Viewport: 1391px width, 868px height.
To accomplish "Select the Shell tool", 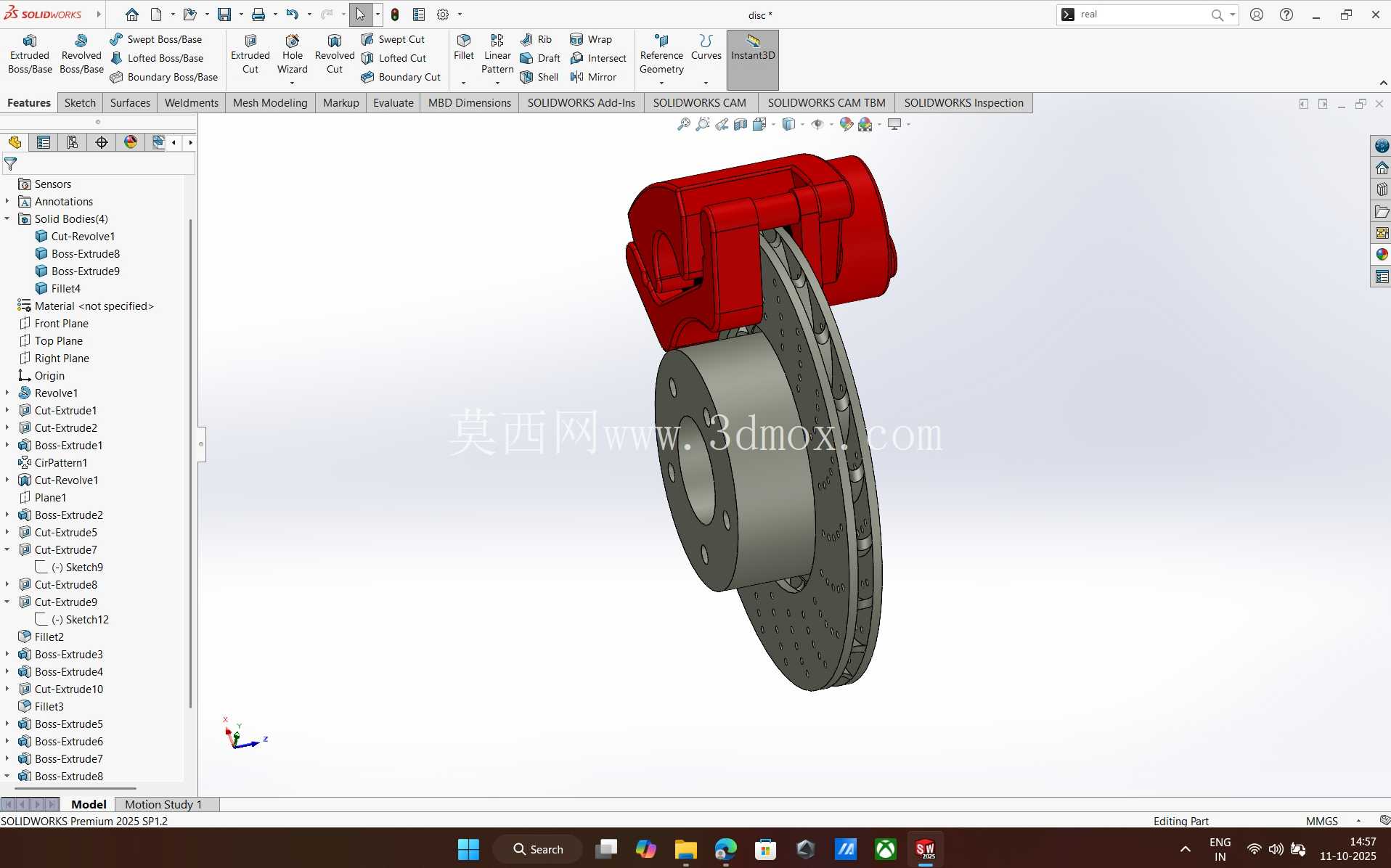I will point(539,77).
